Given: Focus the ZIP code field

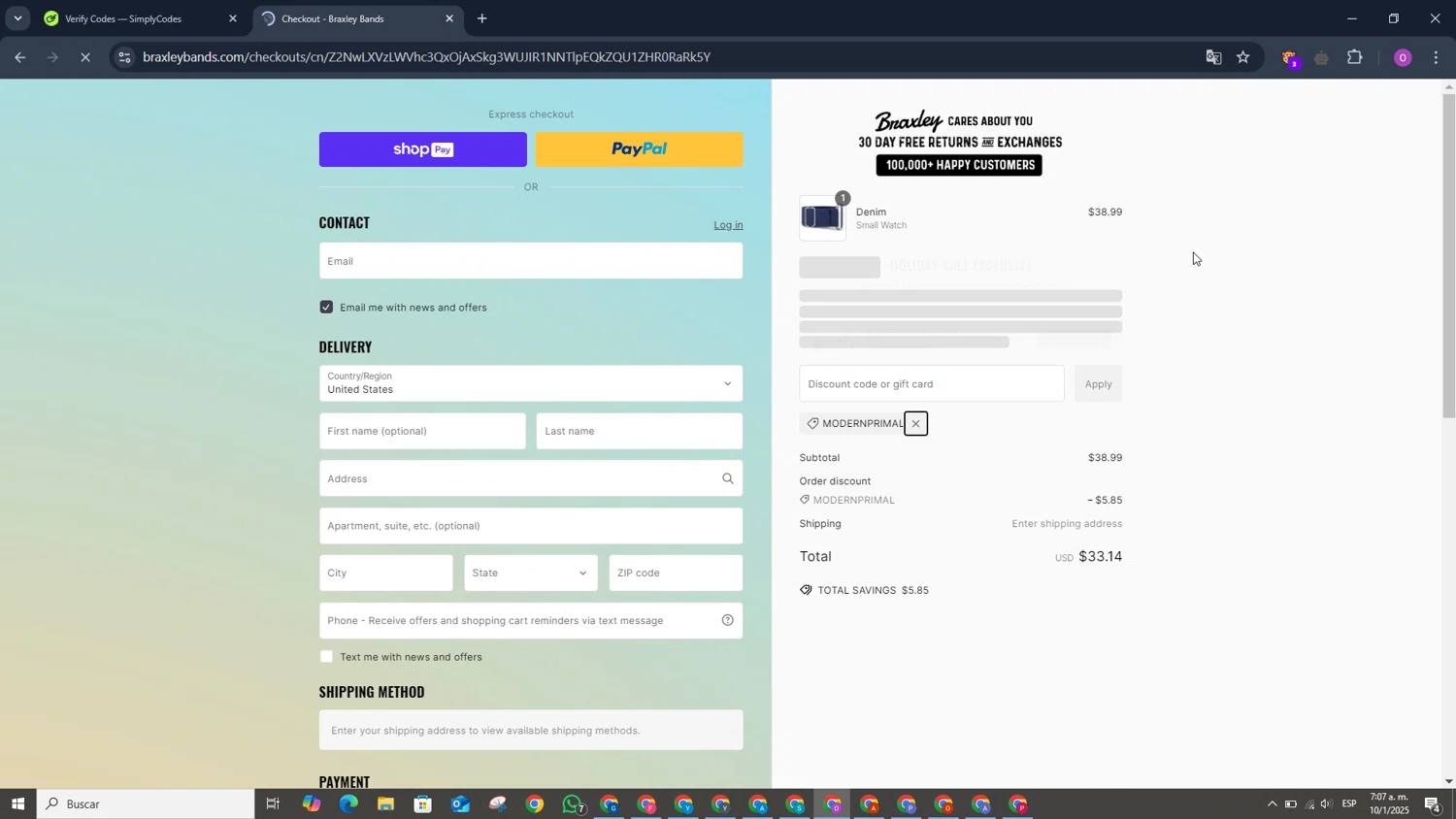Looking at the screenshot, I should [x=676, y=573].
